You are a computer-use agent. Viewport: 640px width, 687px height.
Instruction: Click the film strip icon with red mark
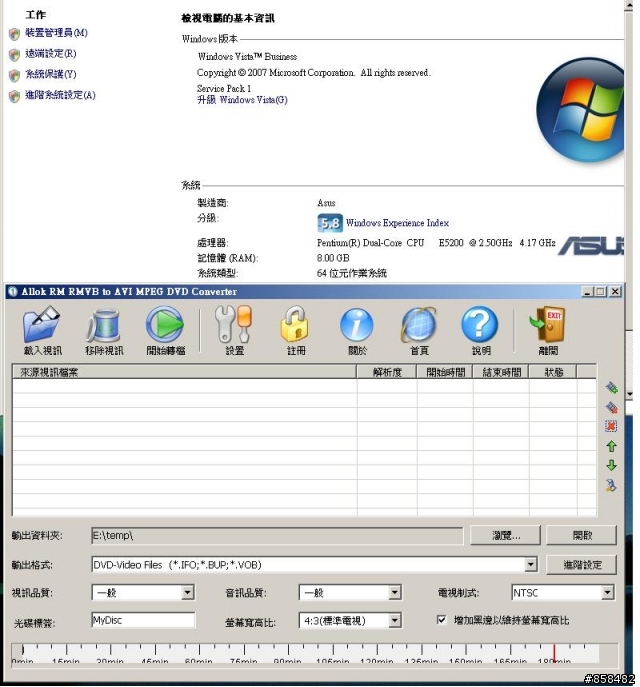tap(612, 407)
